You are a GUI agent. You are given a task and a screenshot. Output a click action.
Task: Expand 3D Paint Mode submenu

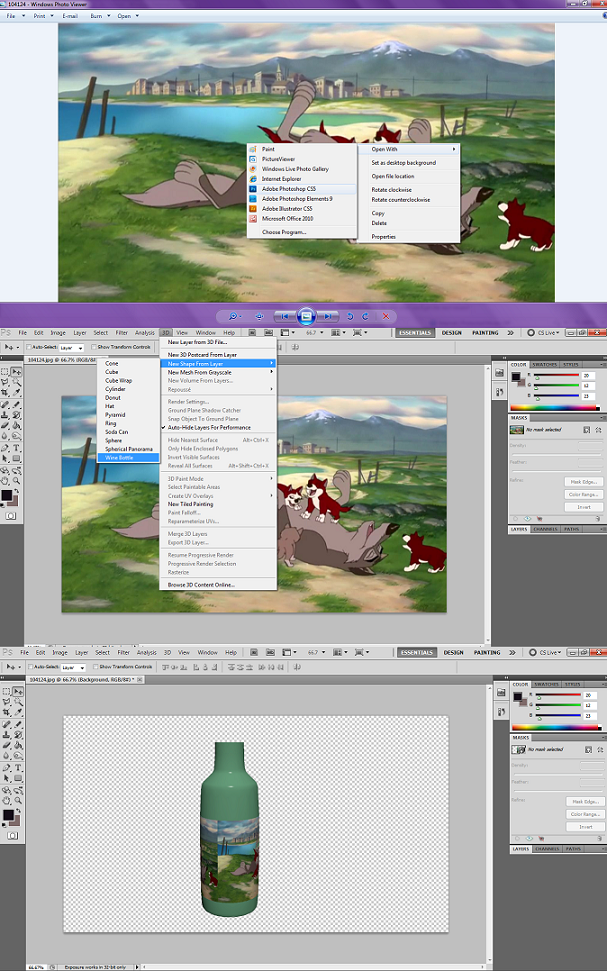point(218,479)
